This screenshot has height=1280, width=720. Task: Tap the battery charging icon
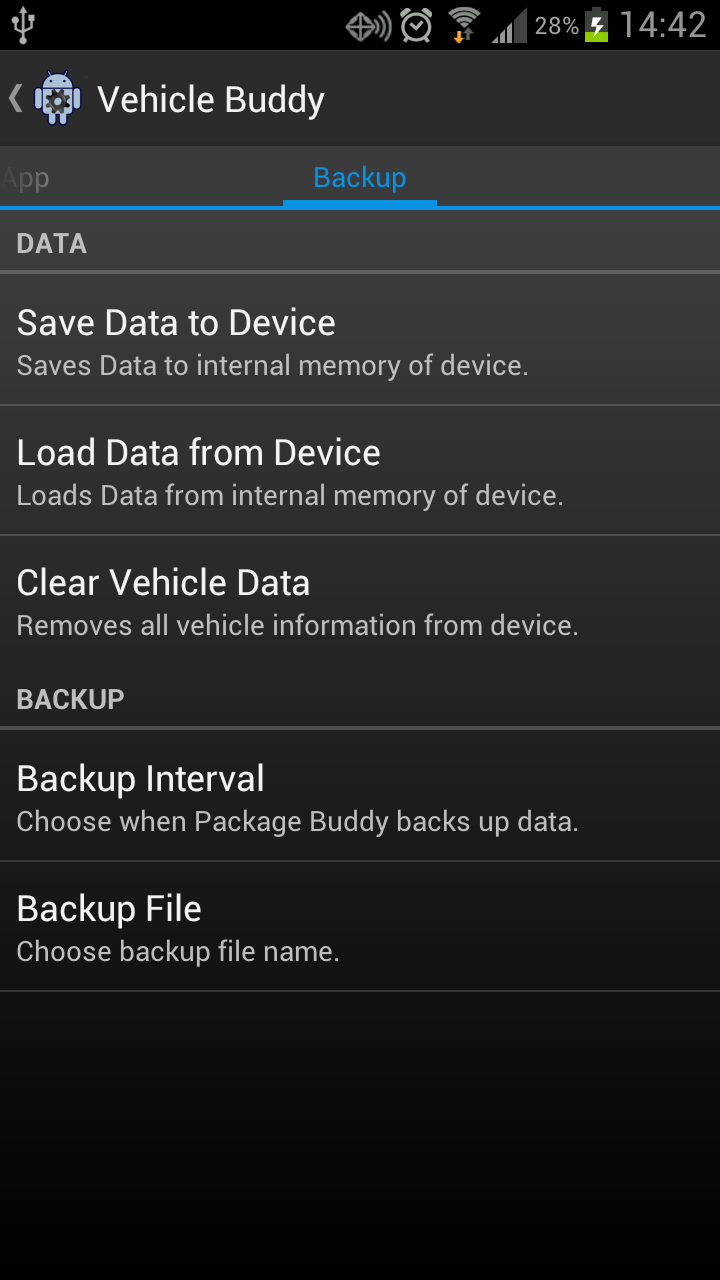(596, 25)
